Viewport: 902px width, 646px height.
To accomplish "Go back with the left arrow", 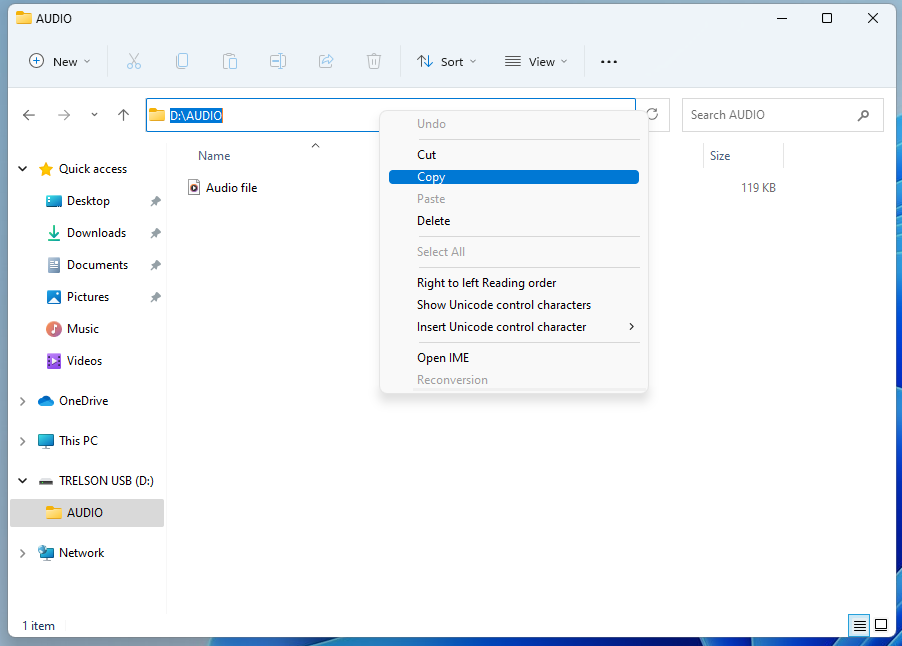I will click(x=29, y=115).
